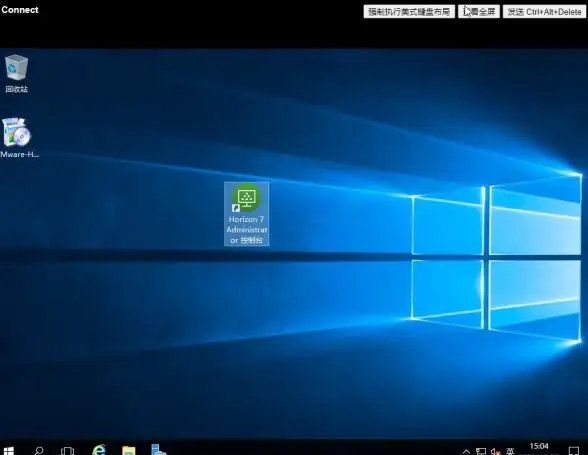Open Task View on the taskbar

(68, 450)
